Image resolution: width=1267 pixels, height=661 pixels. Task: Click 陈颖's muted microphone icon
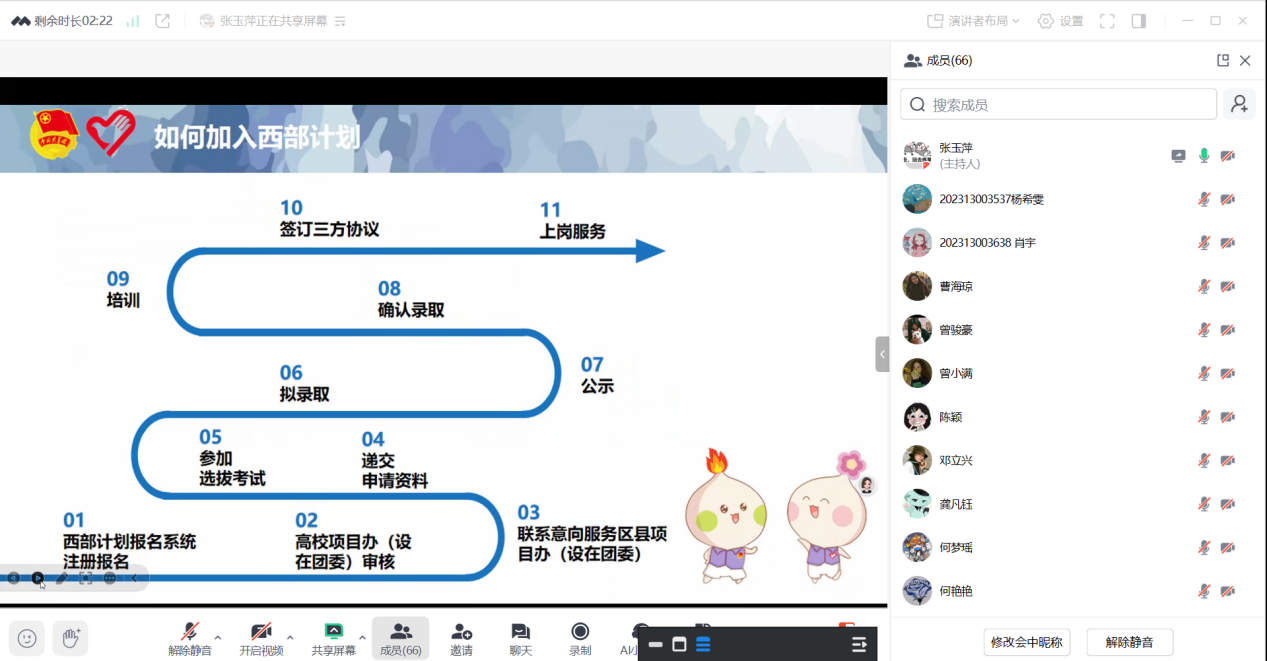pos(1204,416)
